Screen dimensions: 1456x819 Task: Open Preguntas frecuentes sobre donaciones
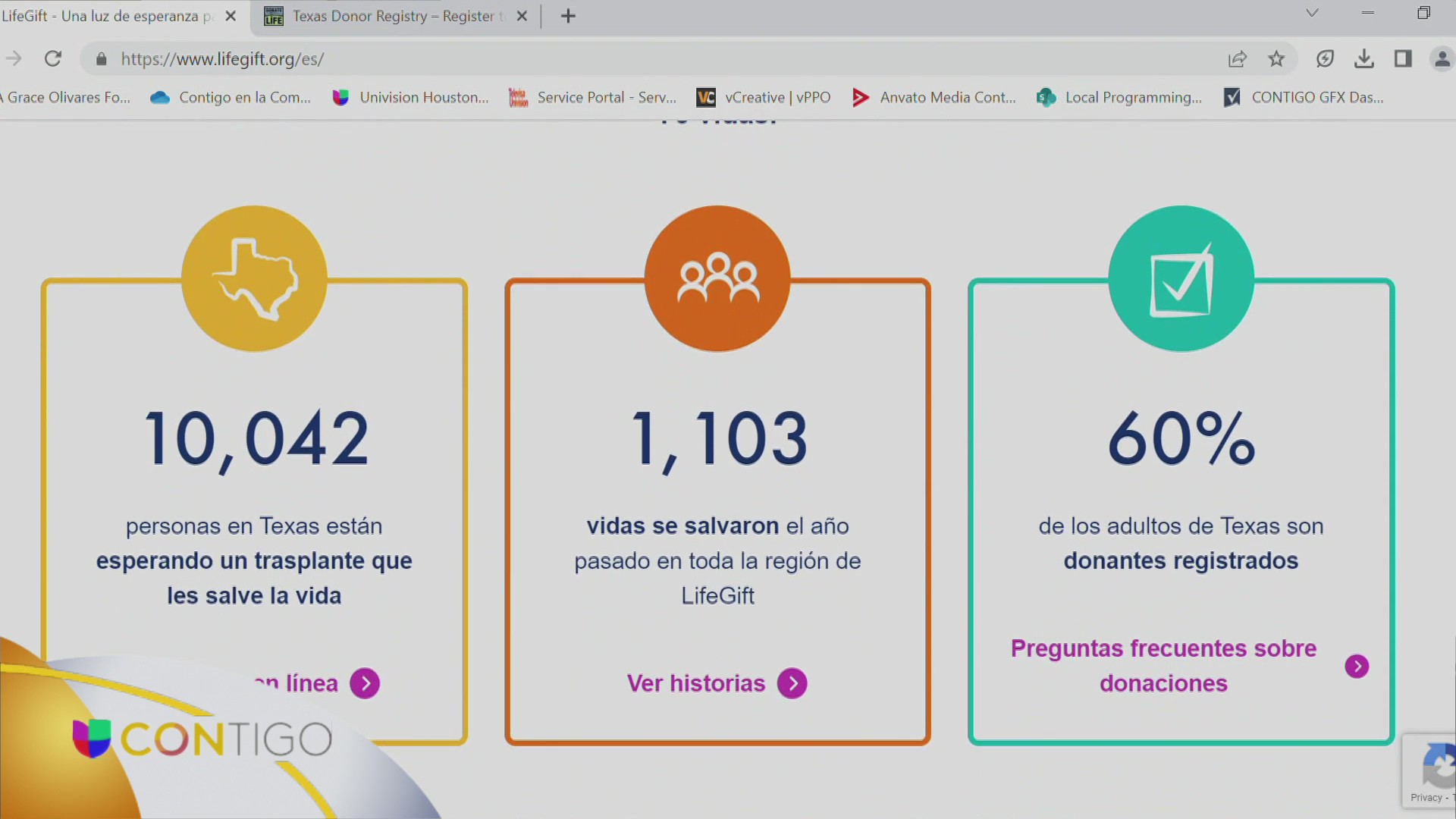tap(1163, 666)
